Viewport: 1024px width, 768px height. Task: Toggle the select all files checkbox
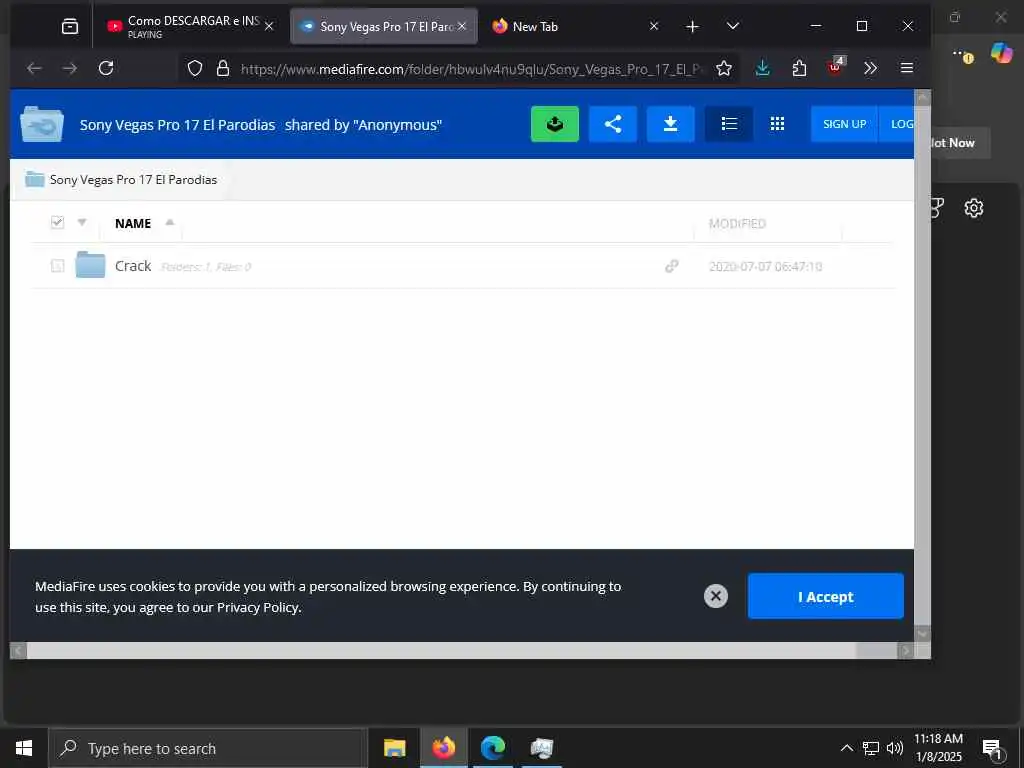click(x=57, y=223)
